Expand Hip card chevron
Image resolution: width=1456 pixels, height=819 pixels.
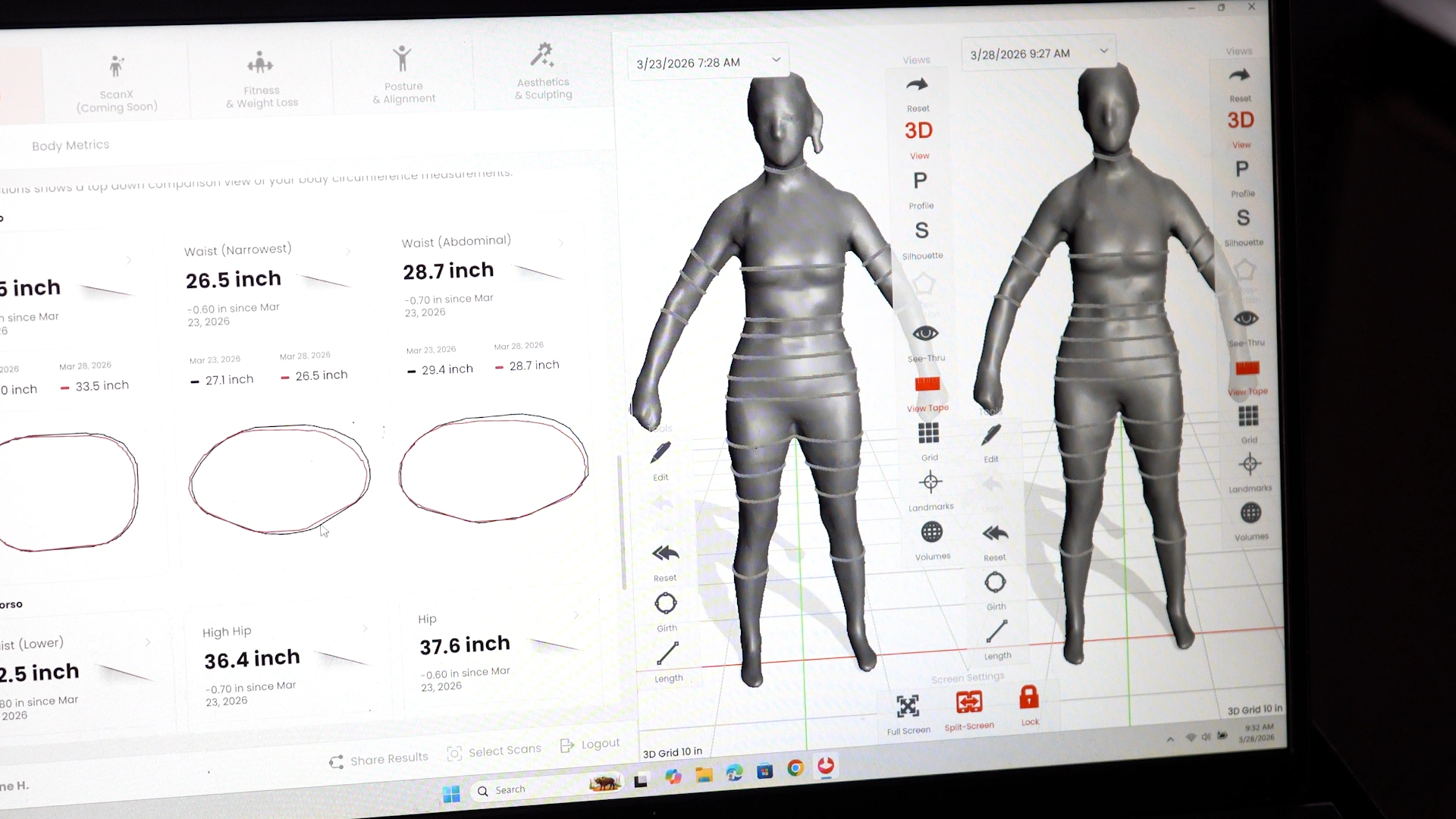(576, 615)
